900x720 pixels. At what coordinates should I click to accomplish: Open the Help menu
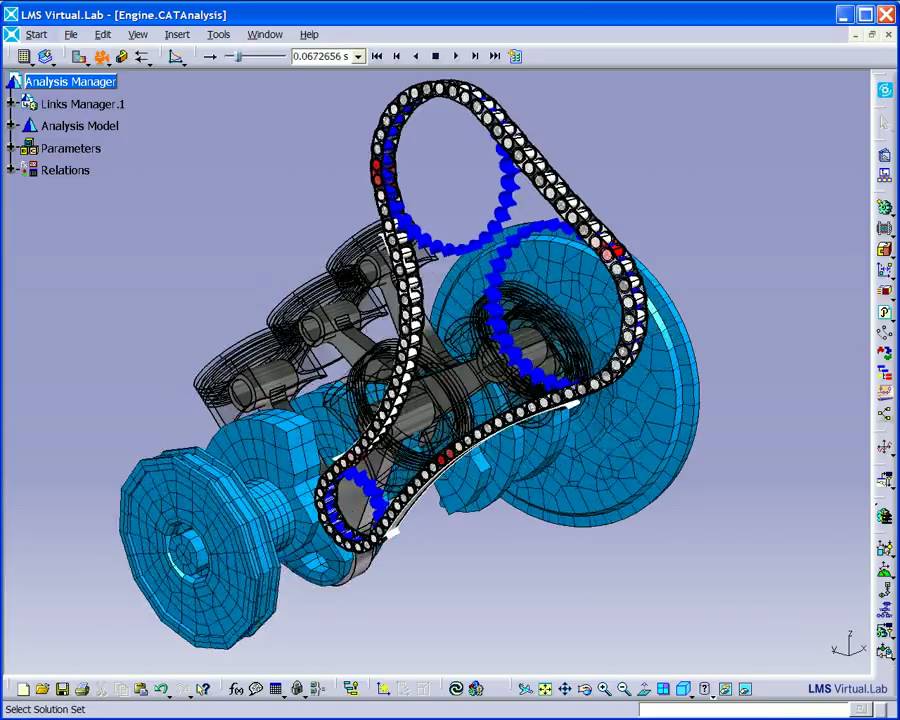[x=309, y=34]
